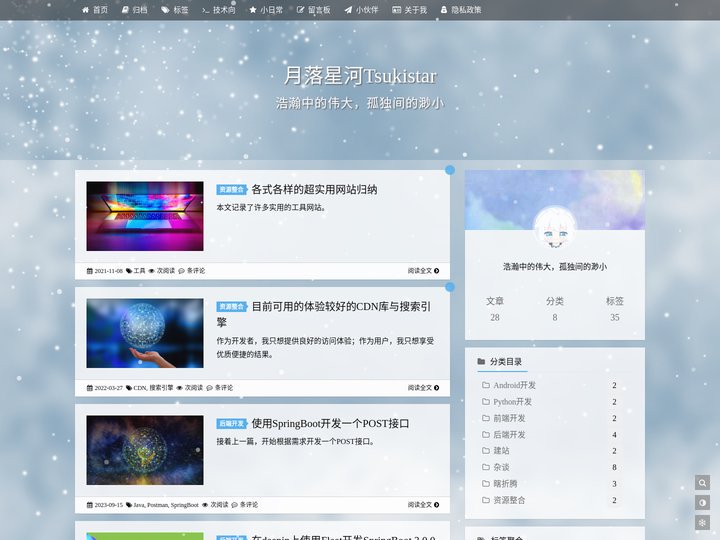Open the 首页 home menu item
This screenshot has height=540, width=720.
[x=95, y=10]
